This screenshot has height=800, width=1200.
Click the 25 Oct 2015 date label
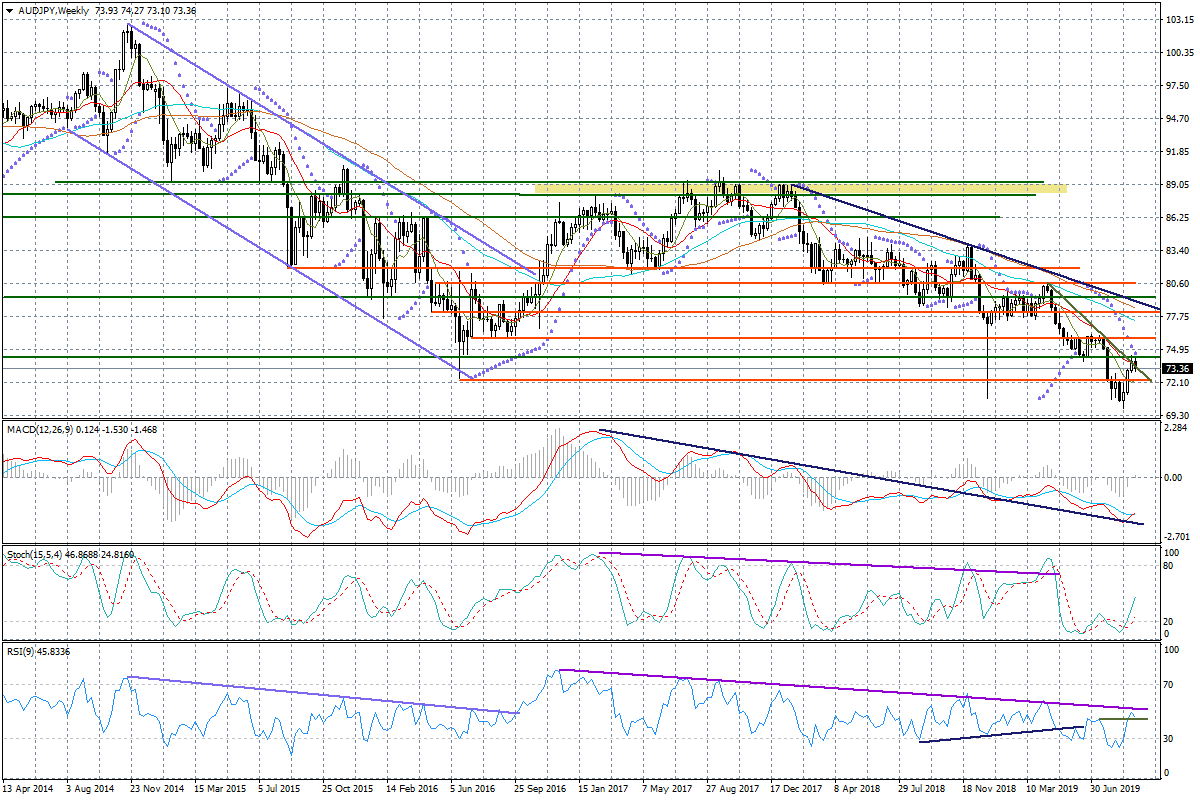pyautogui.click(x=348, y=788)
